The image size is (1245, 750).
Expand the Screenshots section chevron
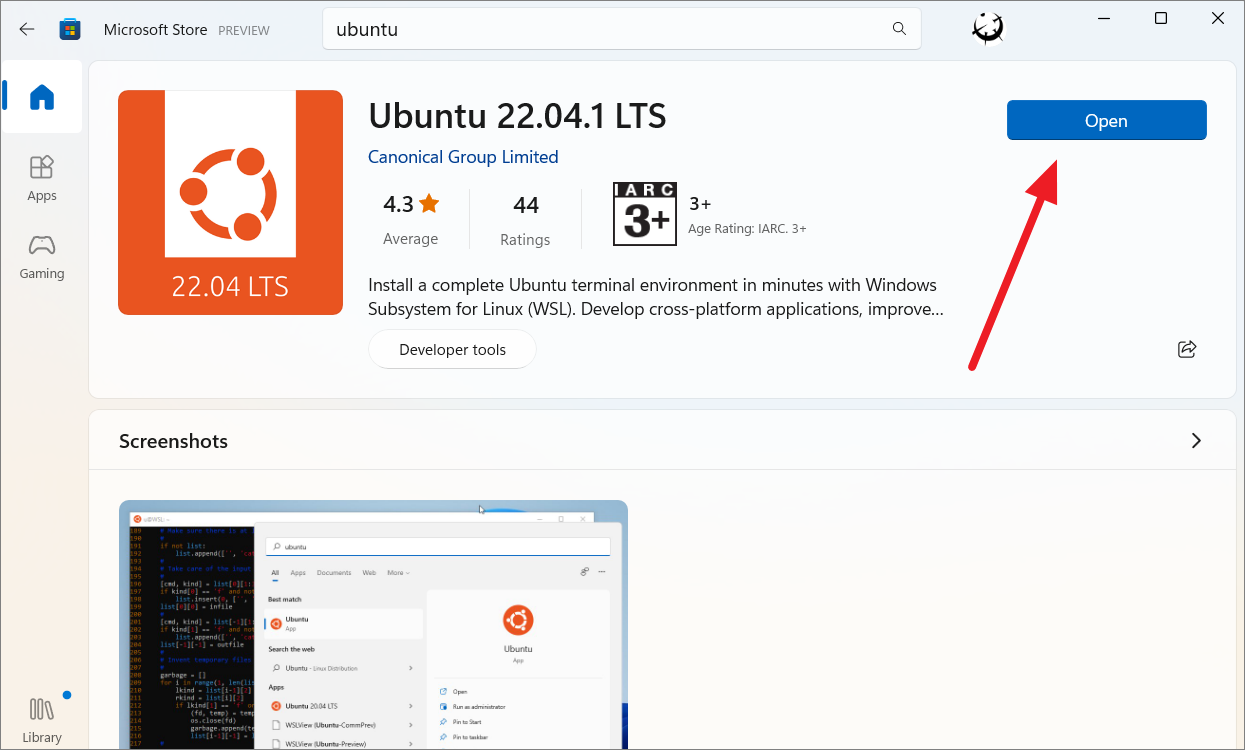(x=1196, y=440)
